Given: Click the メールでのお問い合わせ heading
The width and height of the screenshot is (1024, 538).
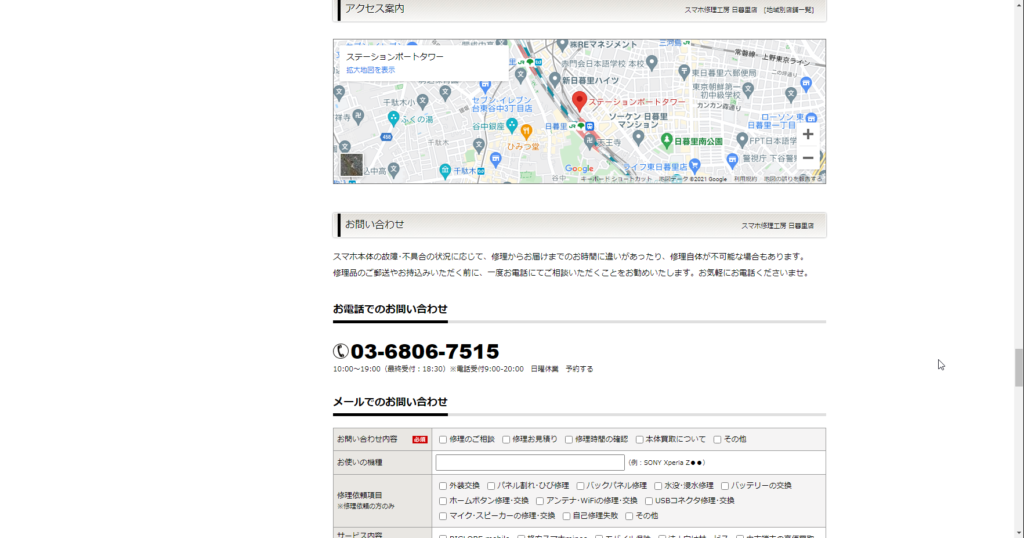Looking at the screenshot, I should (x=390, y=402).
